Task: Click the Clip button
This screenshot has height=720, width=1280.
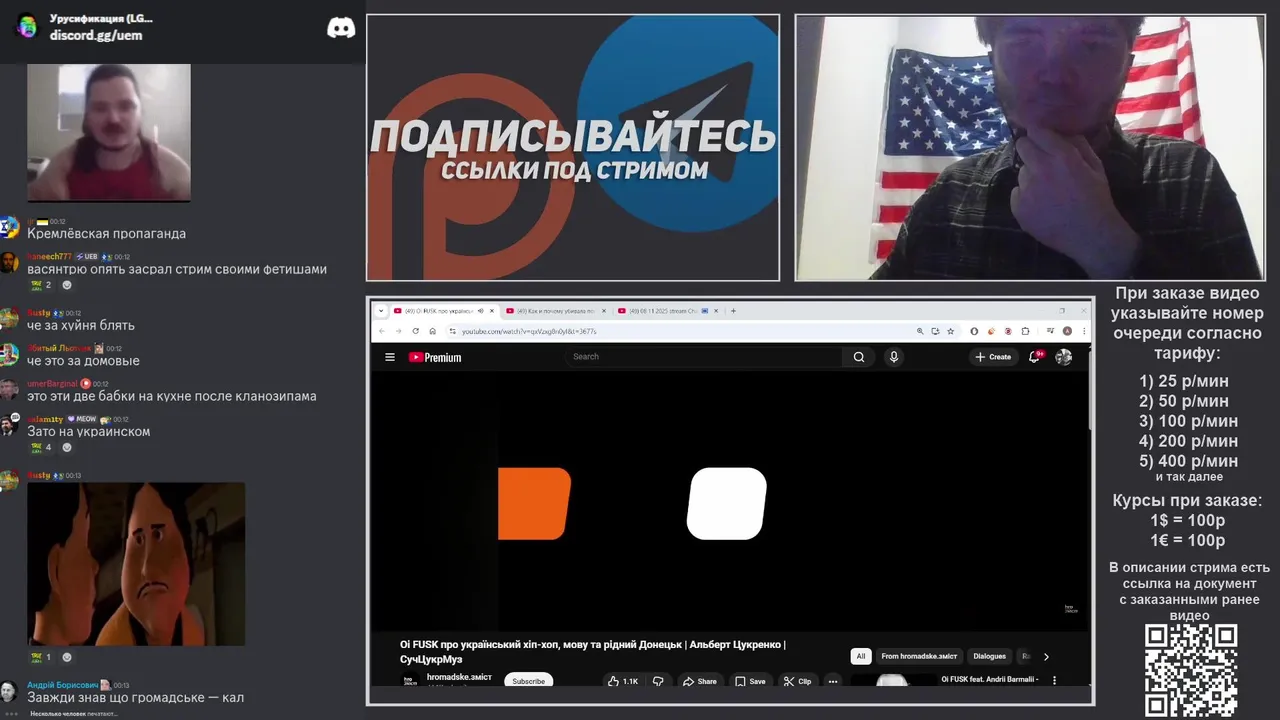Action: pyautogui.click(x=797, y=681)
